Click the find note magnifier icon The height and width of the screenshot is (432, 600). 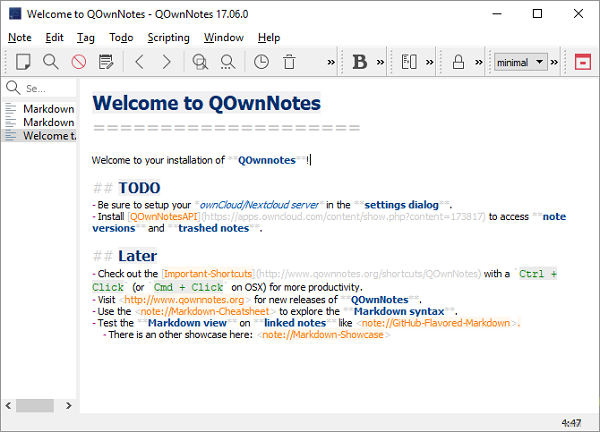click(50, 62)
